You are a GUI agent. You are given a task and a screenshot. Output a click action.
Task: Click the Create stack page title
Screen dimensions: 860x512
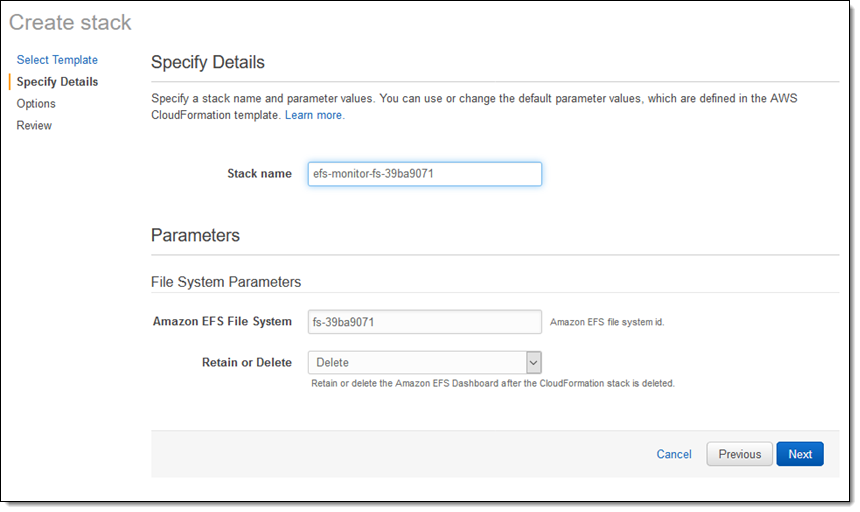70,21
